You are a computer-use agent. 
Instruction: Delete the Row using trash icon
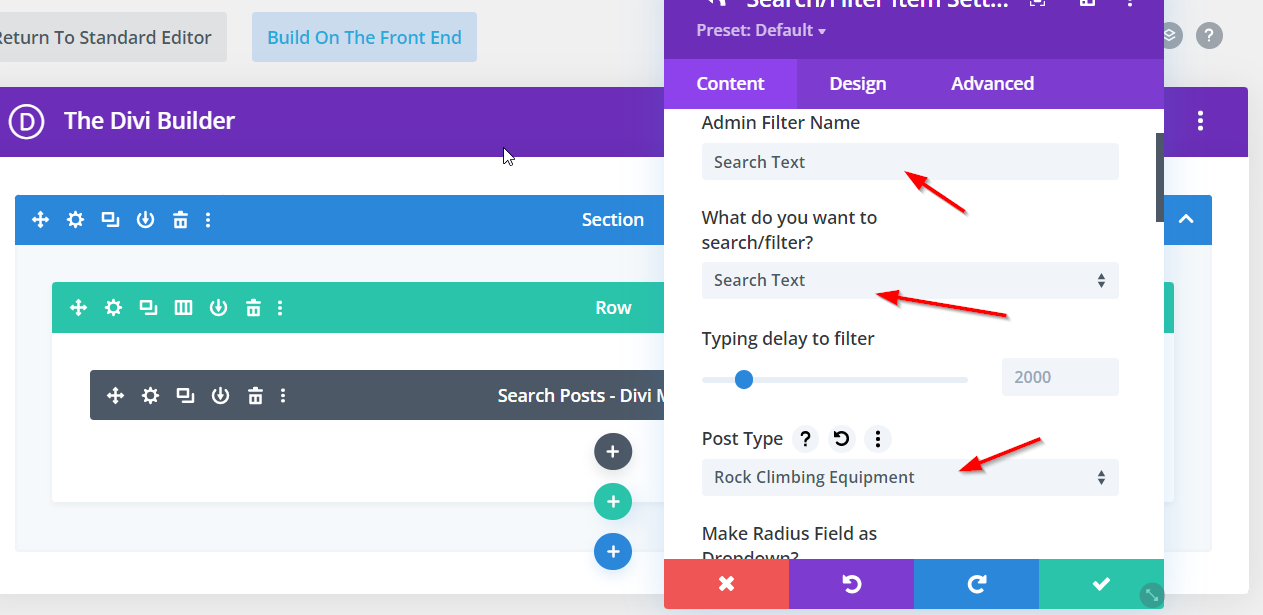[x=254, y=308]
